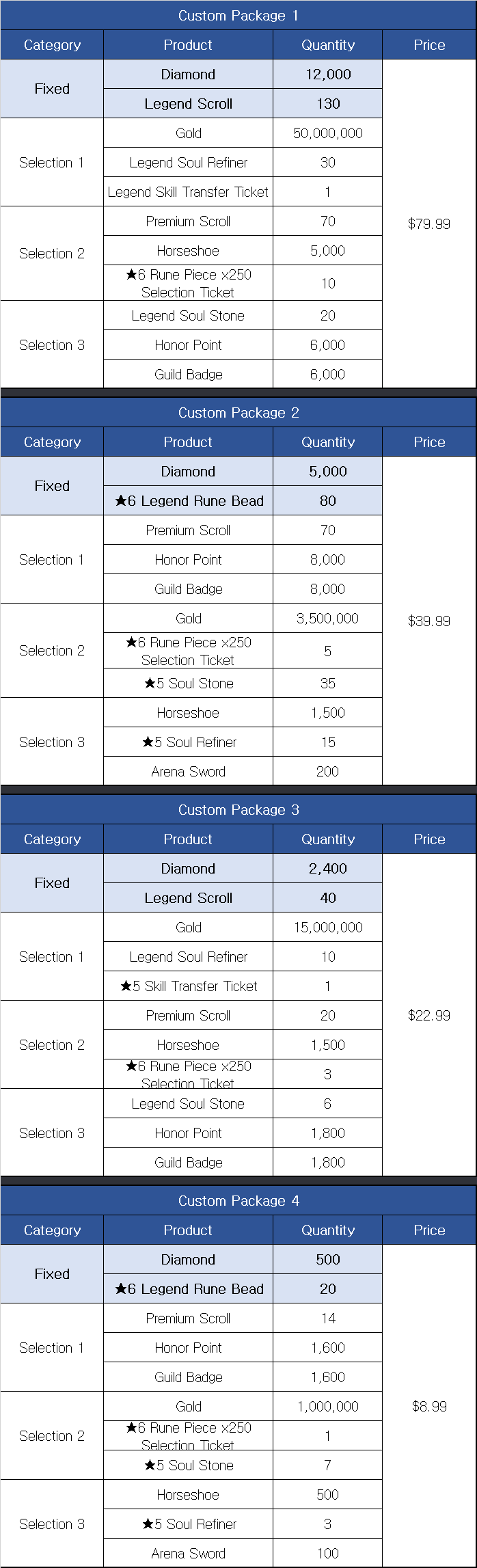This screenshot has height=1568, width=477.
Task: Click the 15,000,000 Gold quantity
Action: 328,928
